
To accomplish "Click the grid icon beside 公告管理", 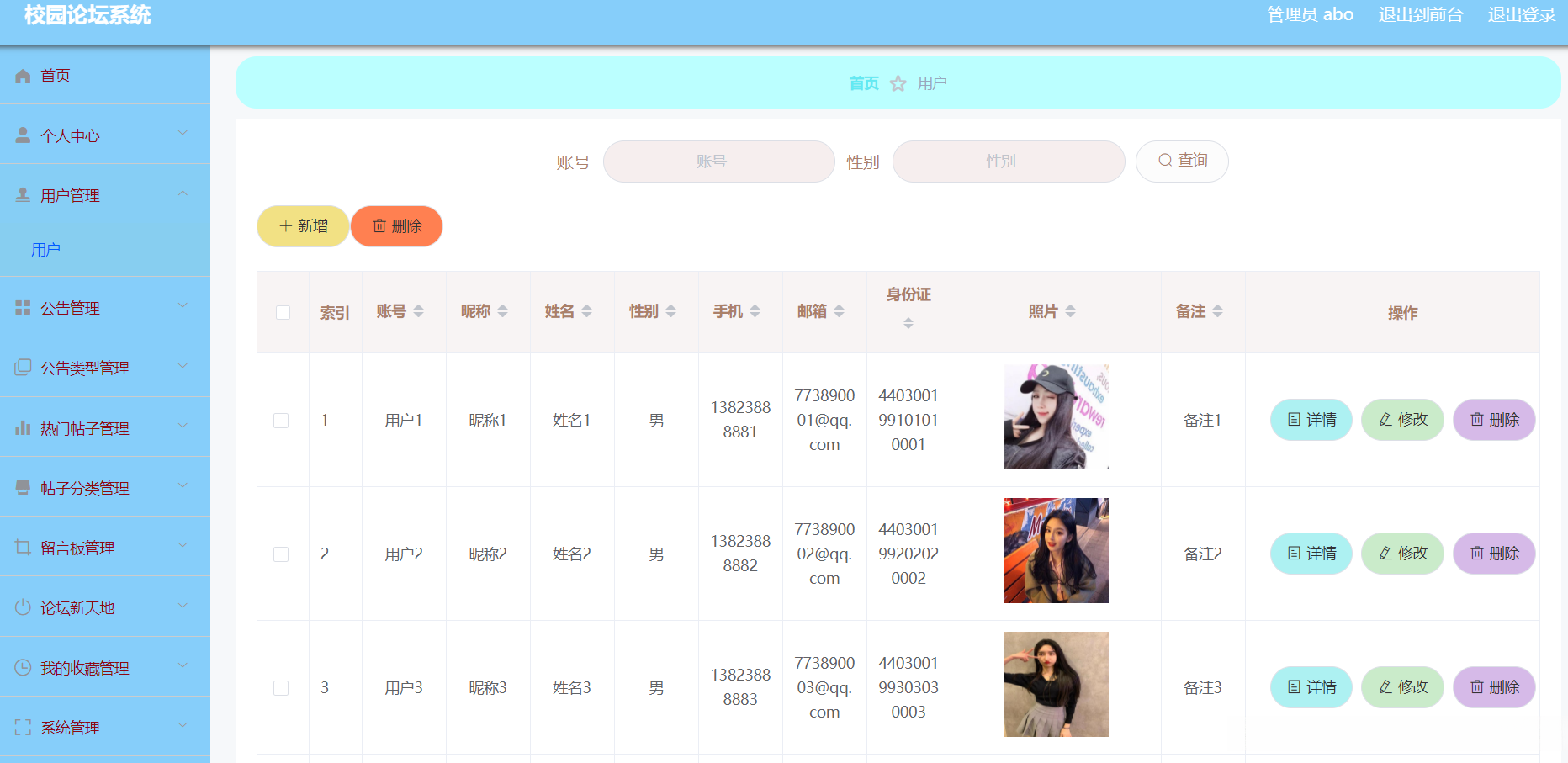I will coord(23,308).
